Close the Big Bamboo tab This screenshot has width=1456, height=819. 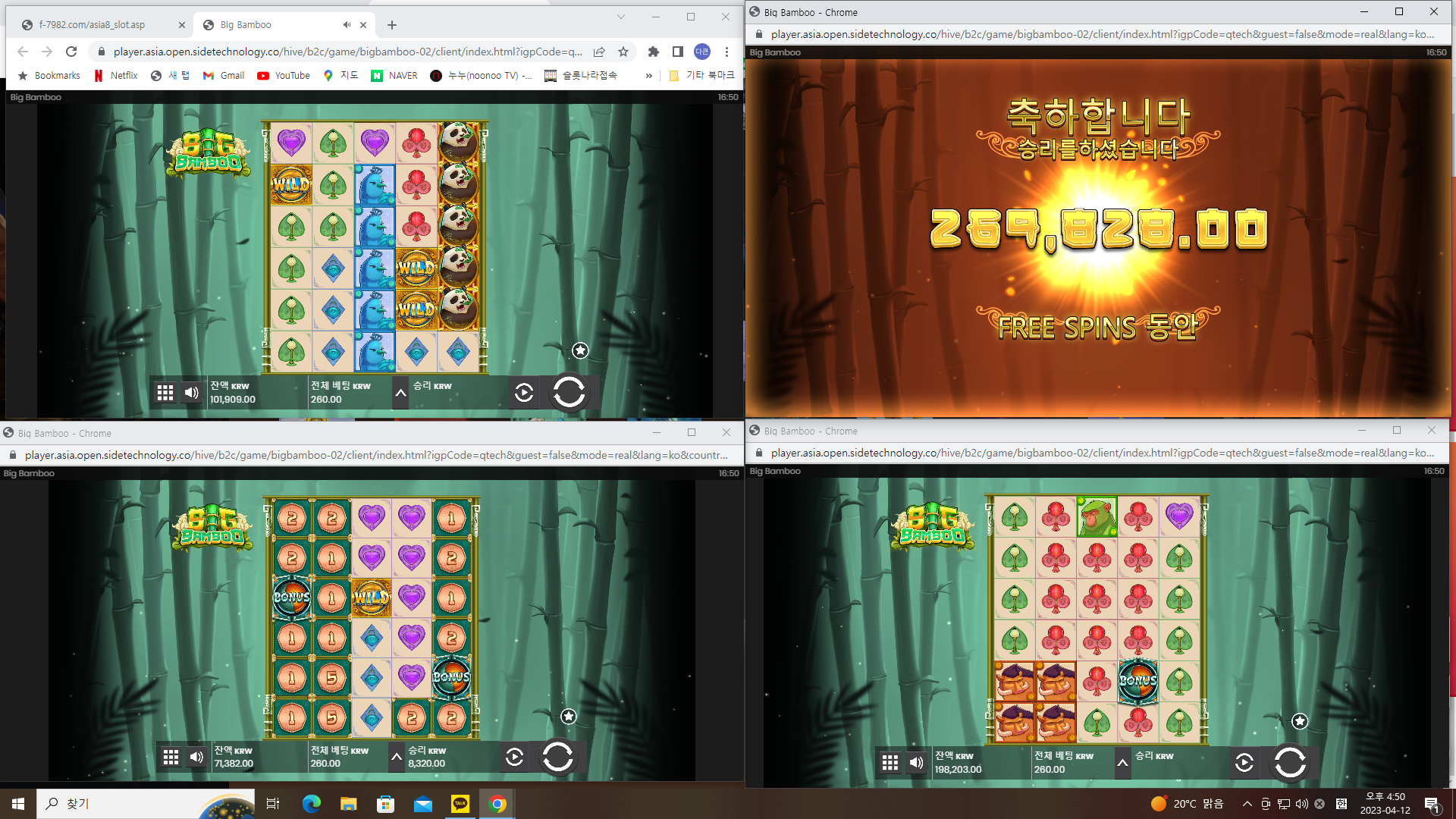click(363, 25)
